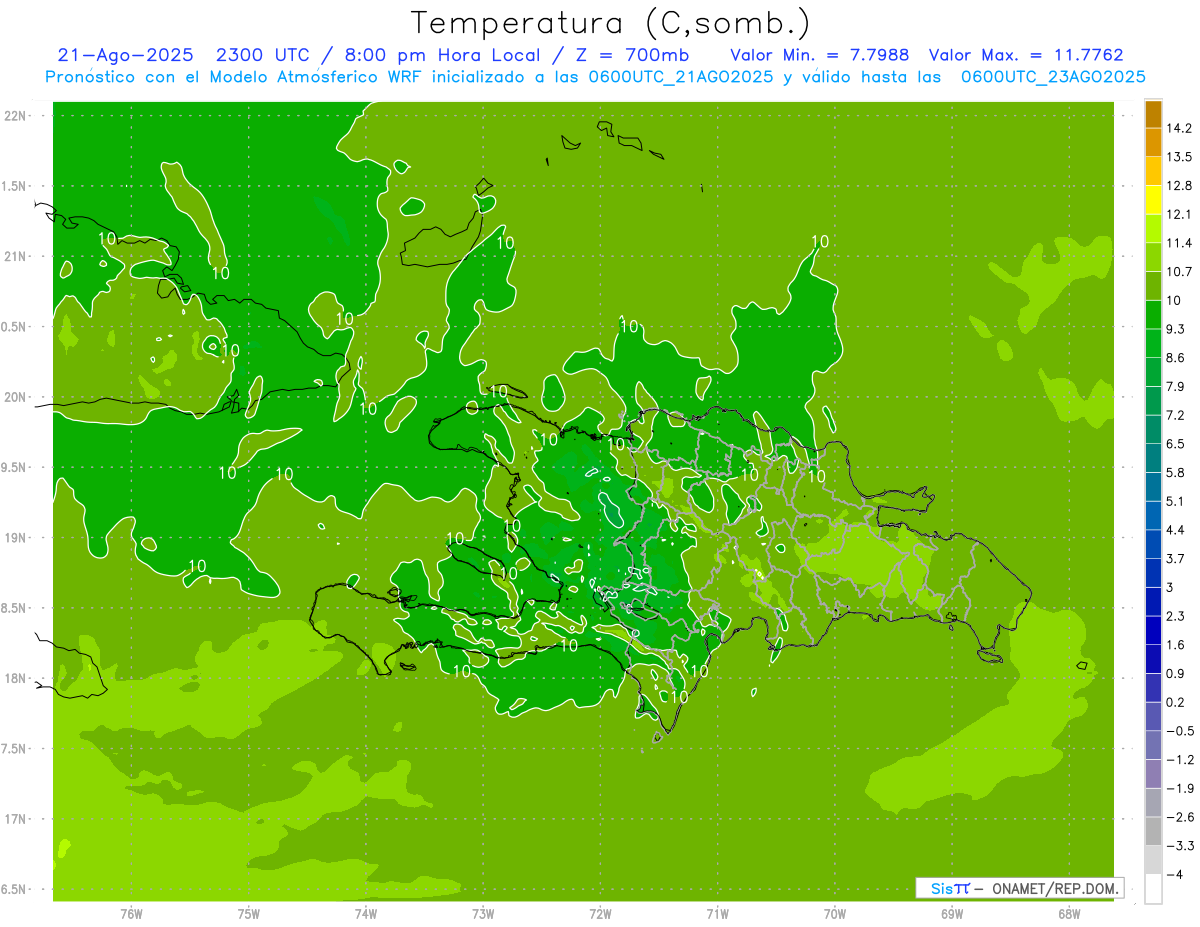
Task: Select the date text "21-Ago-2025"
Action: (x=125, y=55)
